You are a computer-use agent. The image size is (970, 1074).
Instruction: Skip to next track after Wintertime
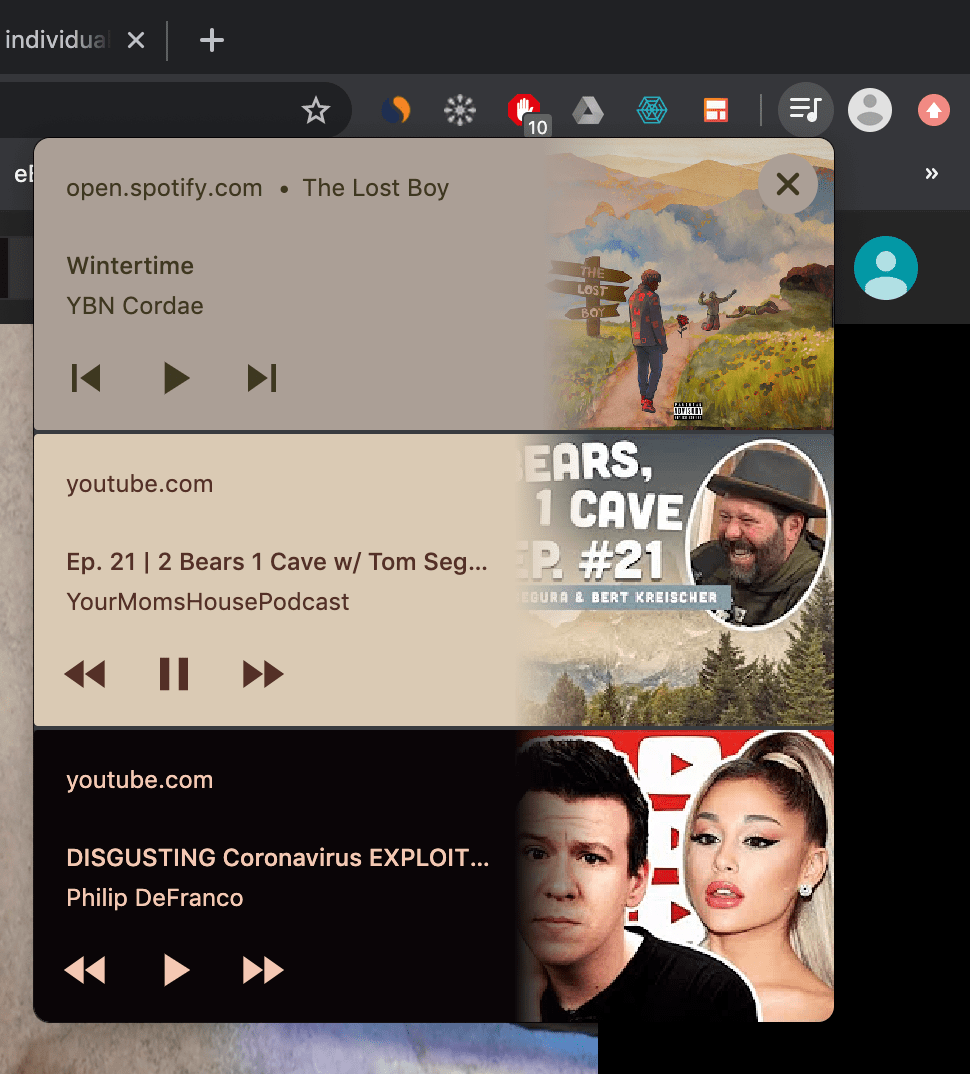pyautogui.click(x=262, y=378)
